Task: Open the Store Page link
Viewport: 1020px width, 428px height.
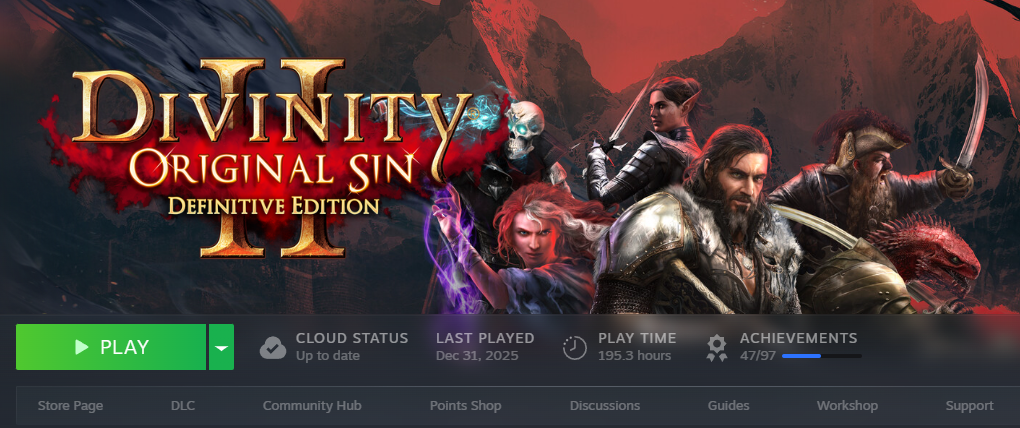Action: (70, 406)
